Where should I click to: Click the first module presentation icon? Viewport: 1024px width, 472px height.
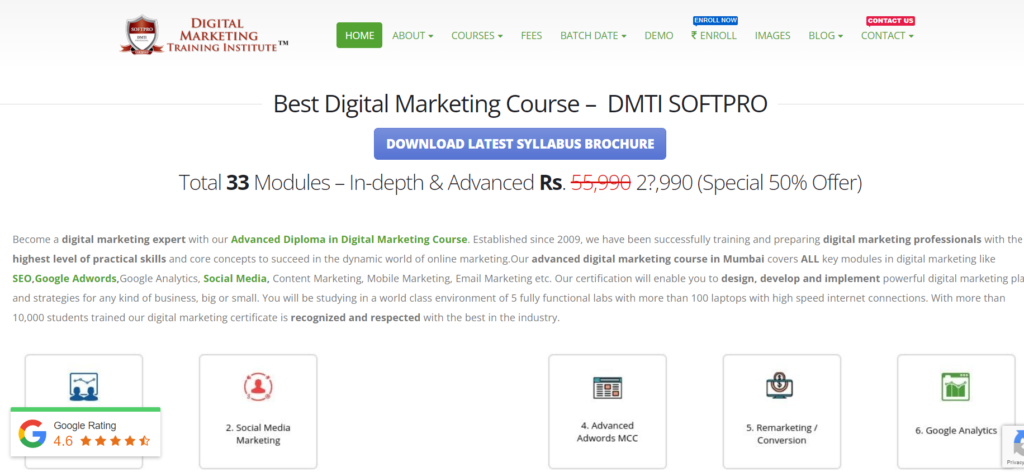pyautogui.click(x=84, y=386)
